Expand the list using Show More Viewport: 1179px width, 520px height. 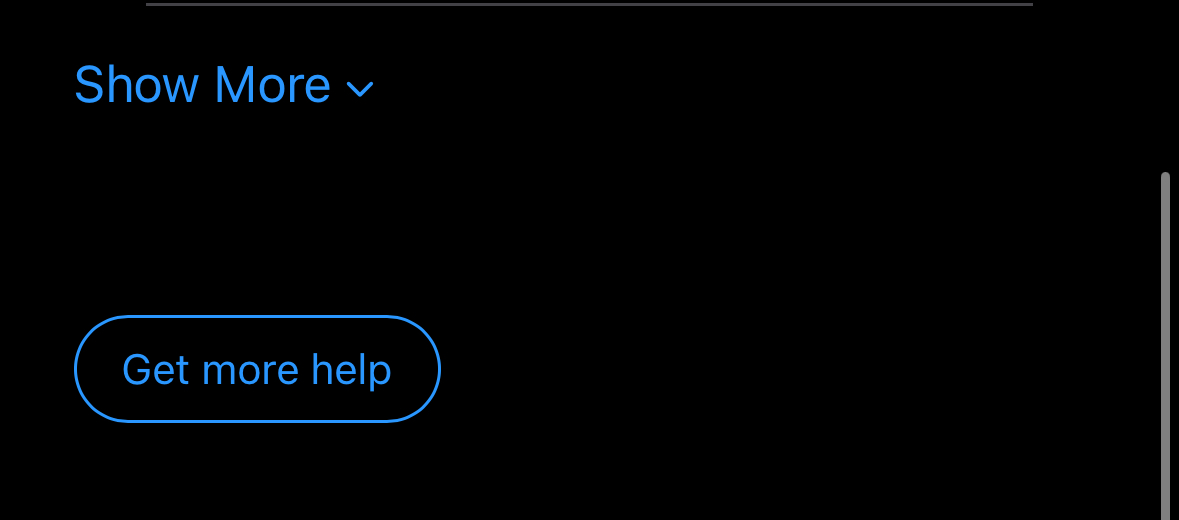[x=202, y=86]
